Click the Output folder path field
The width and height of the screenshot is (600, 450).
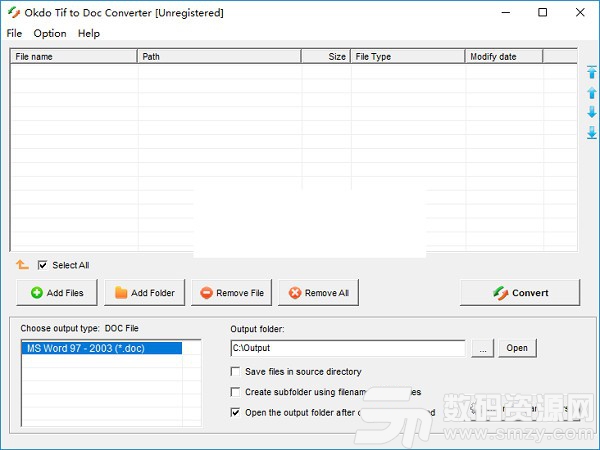(348, 348)
